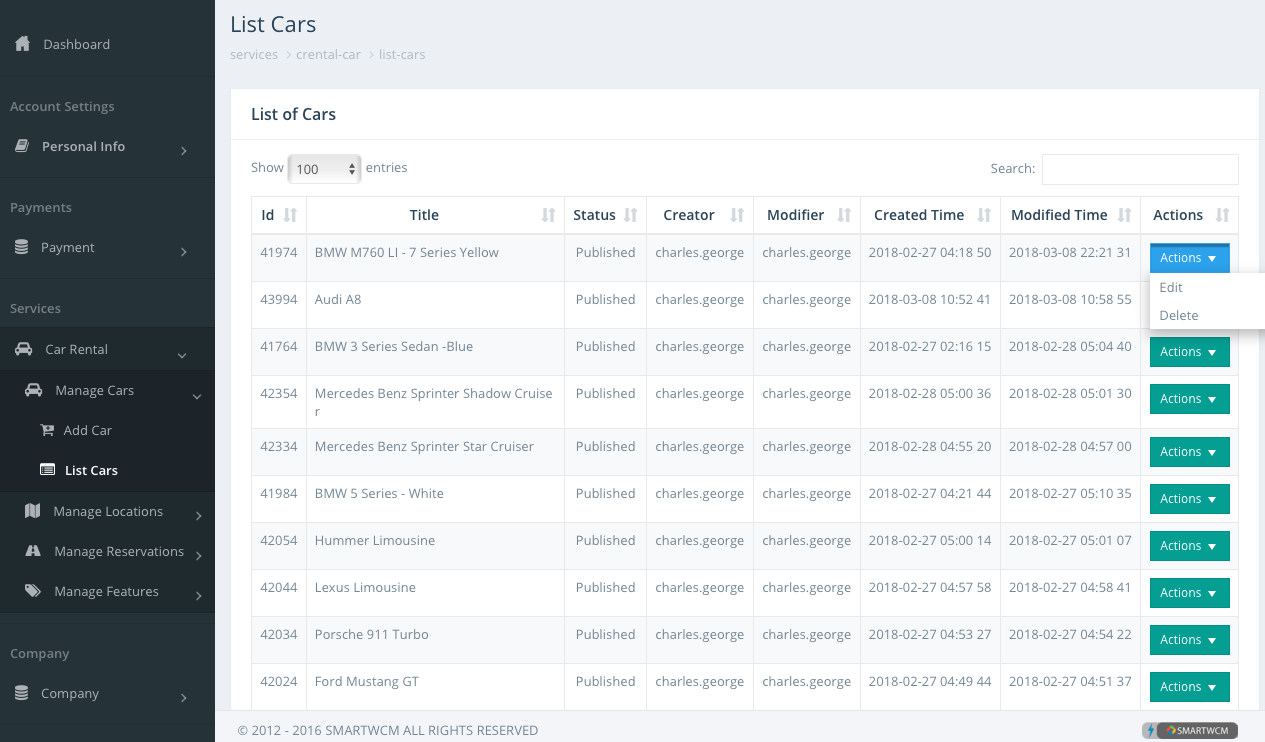Click the Audi A8 title cell
This screenshot has width=1265, height=742.
[436, 305]
